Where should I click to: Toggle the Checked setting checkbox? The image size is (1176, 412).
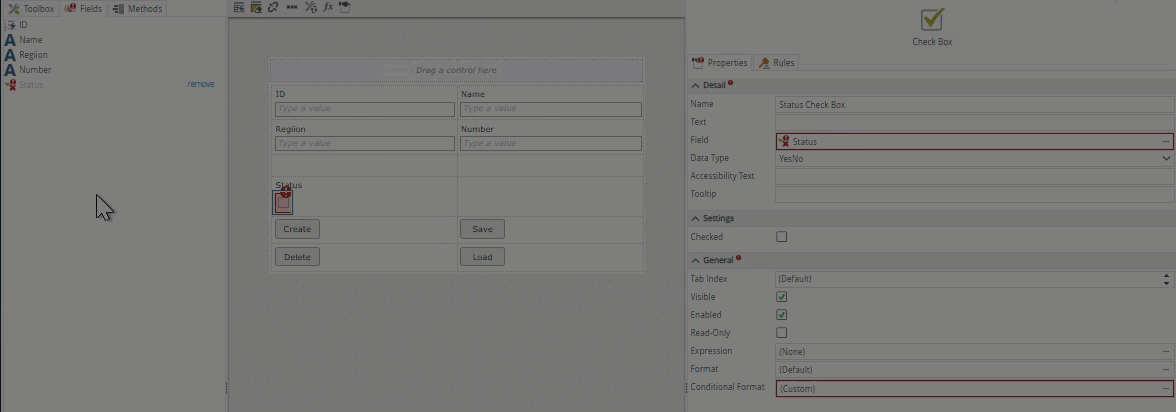[782, 237]
